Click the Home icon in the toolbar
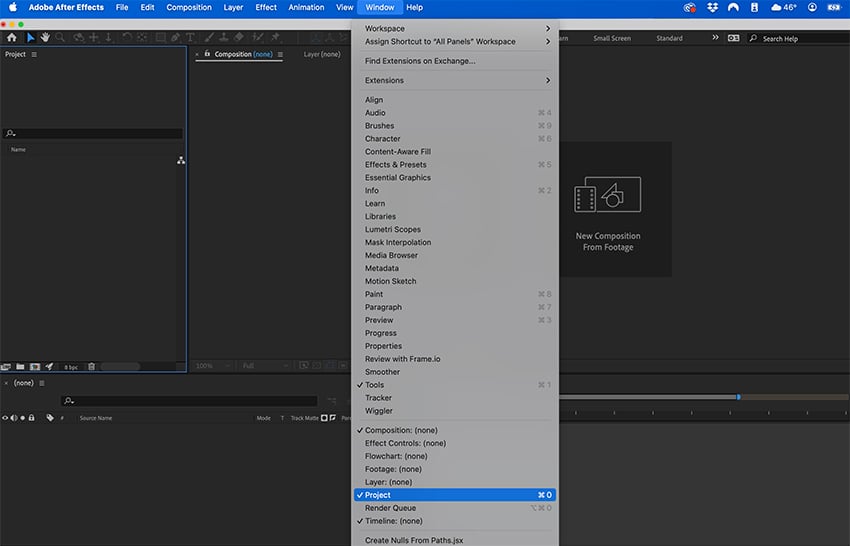 click(11, 37)
